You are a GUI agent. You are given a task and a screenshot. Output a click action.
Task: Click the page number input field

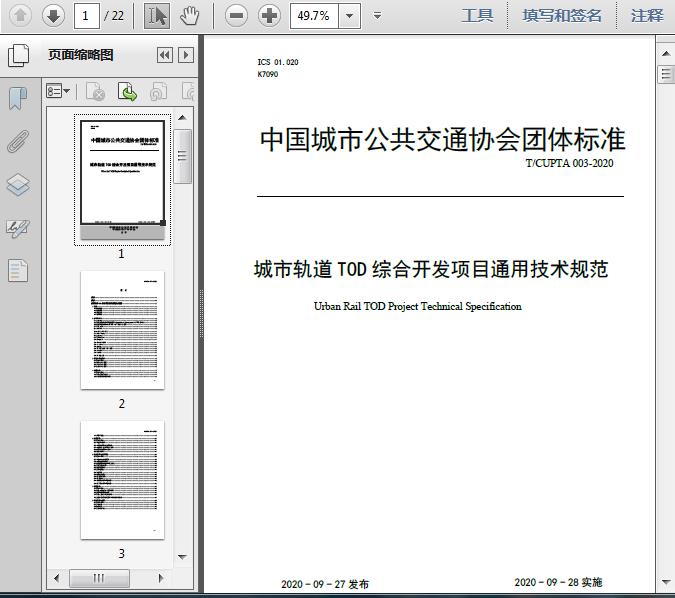(87, 16)
